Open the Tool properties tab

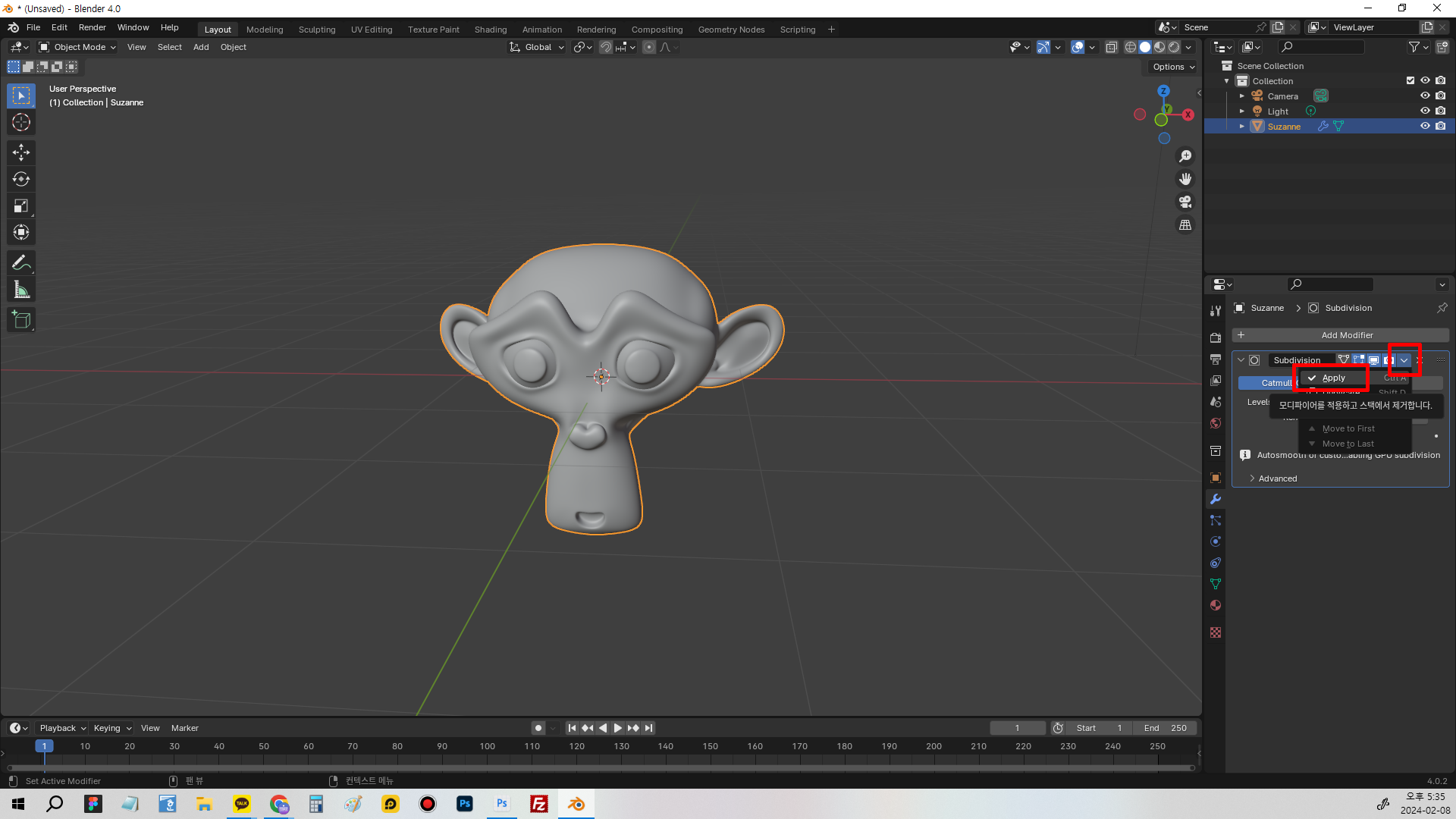coord(1216,311)
